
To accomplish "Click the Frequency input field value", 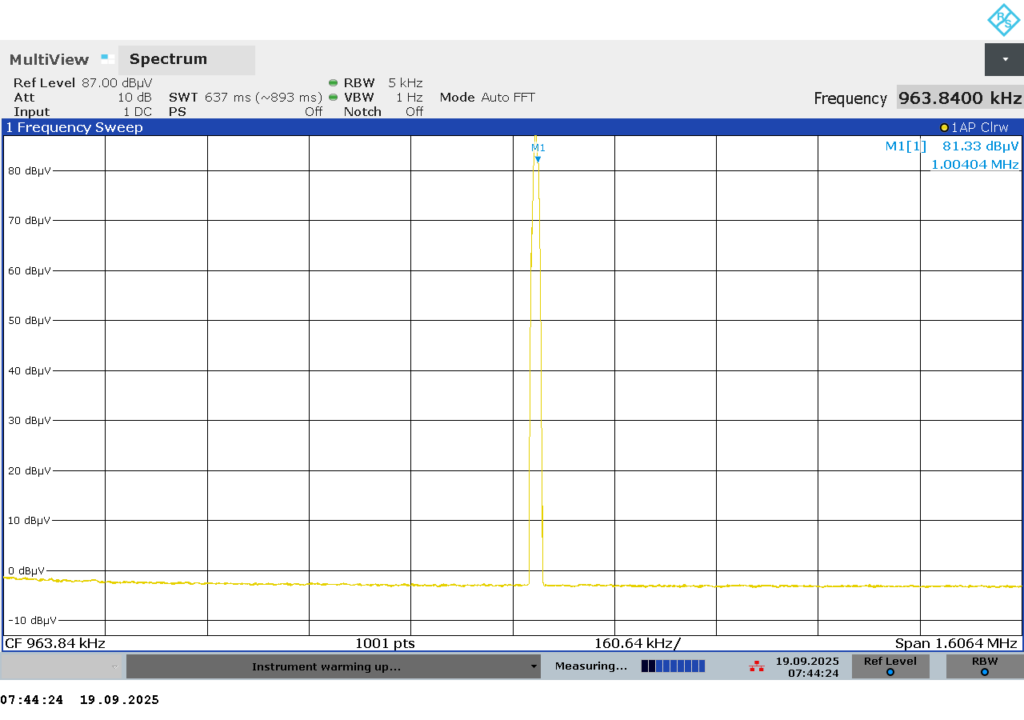I will click(x=959, y=98).
